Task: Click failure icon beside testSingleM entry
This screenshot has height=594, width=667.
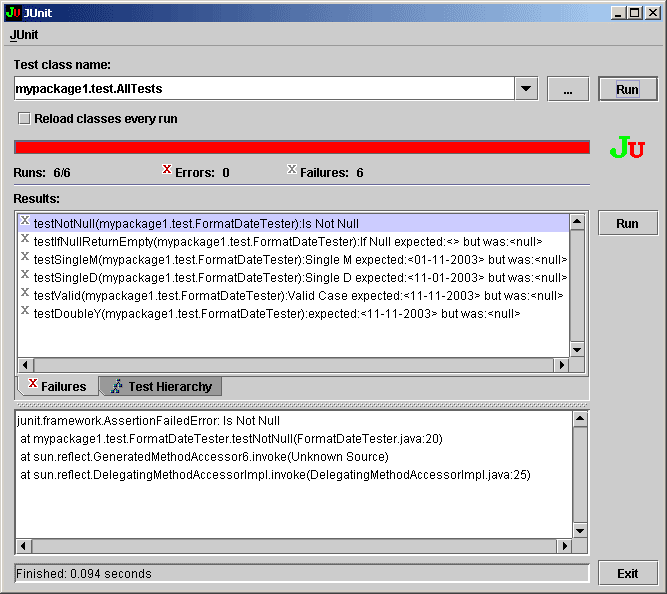Action: click(25, 259)
